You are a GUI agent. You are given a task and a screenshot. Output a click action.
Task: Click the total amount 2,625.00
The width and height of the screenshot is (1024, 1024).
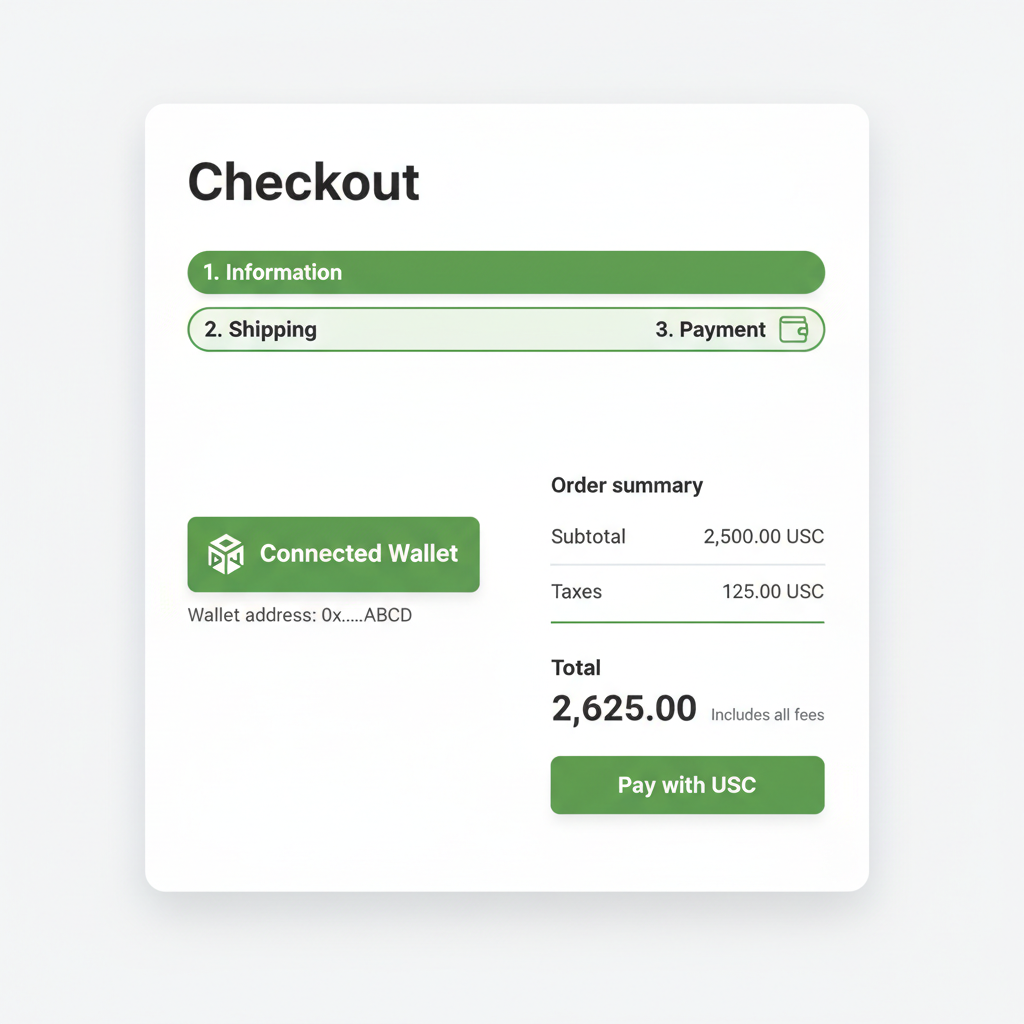624,708
